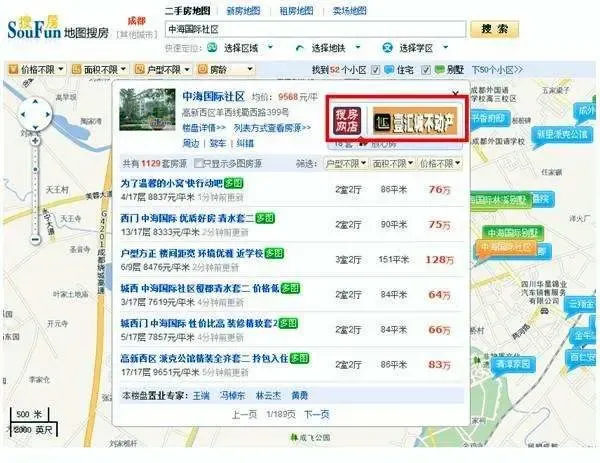Toggle the 别墅 checkbox
The width and height of the screenshot is (600, 463).
point(426,70)
